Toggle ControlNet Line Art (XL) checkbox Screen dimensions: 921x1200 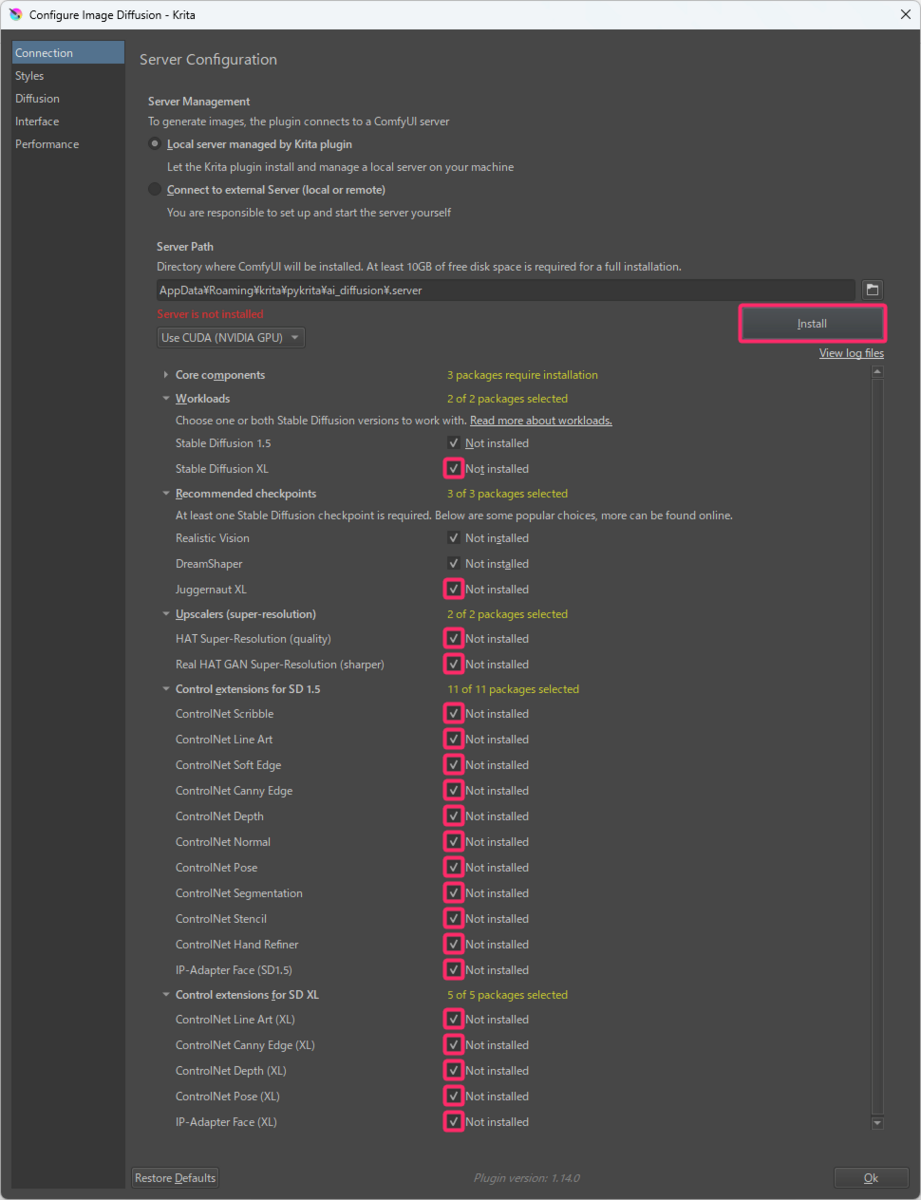click(454, 1020)
